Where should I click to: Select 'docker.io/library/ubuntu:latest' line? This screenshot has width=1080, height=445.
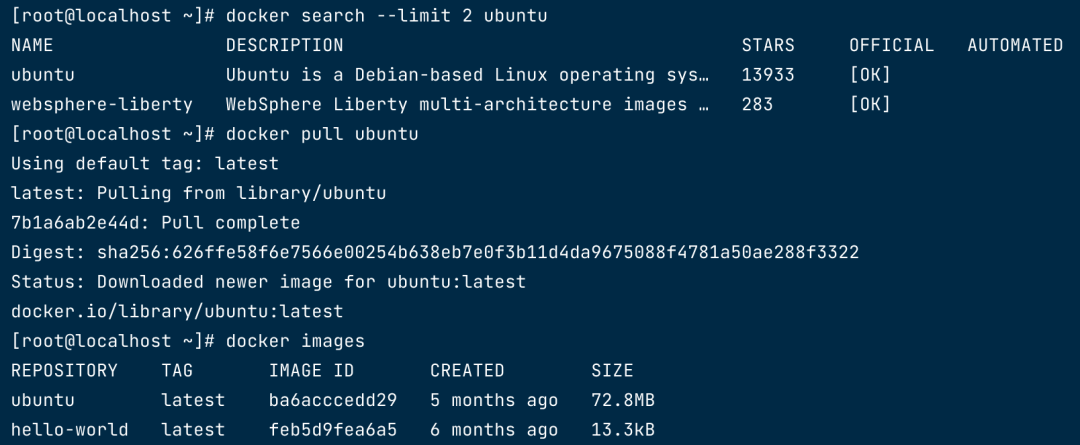[177, 312]
